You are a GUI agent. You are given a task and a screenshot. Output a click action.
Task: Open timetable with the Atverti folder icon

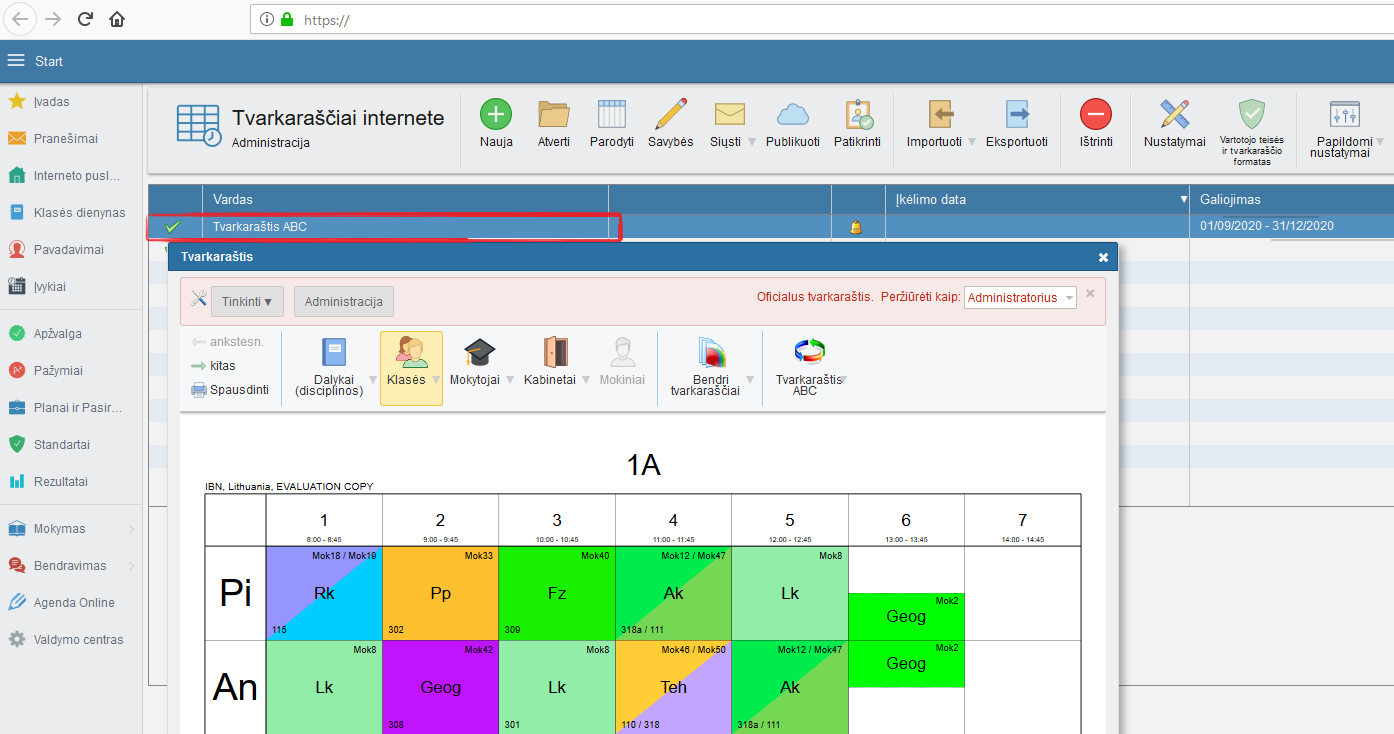point(553,115)
